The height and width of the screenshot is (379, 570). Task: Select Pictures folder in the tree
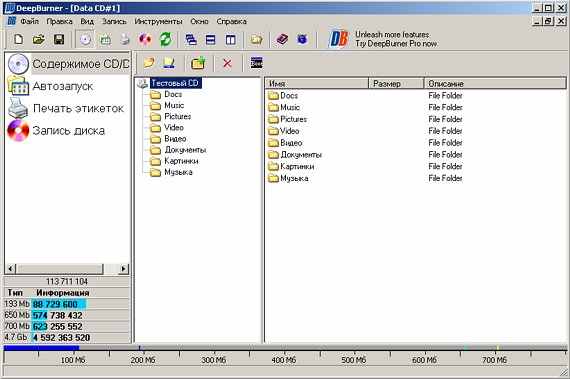tap(178, 117)
